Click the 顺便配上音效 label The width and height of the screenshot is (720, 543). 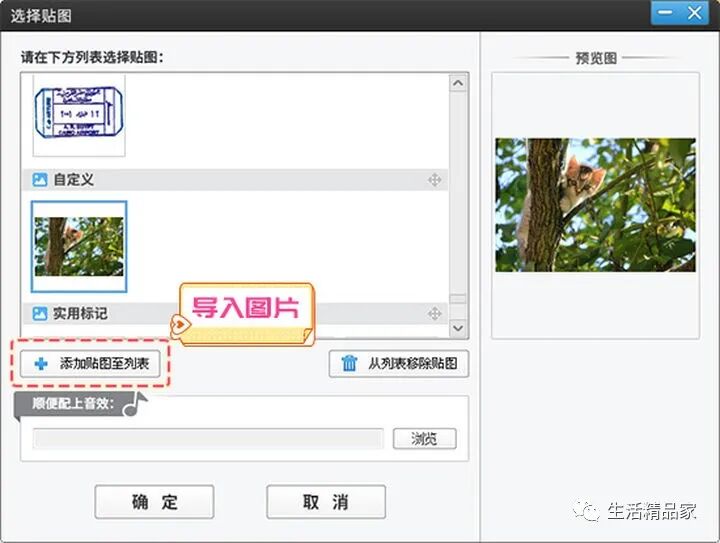tap(73, 403)
